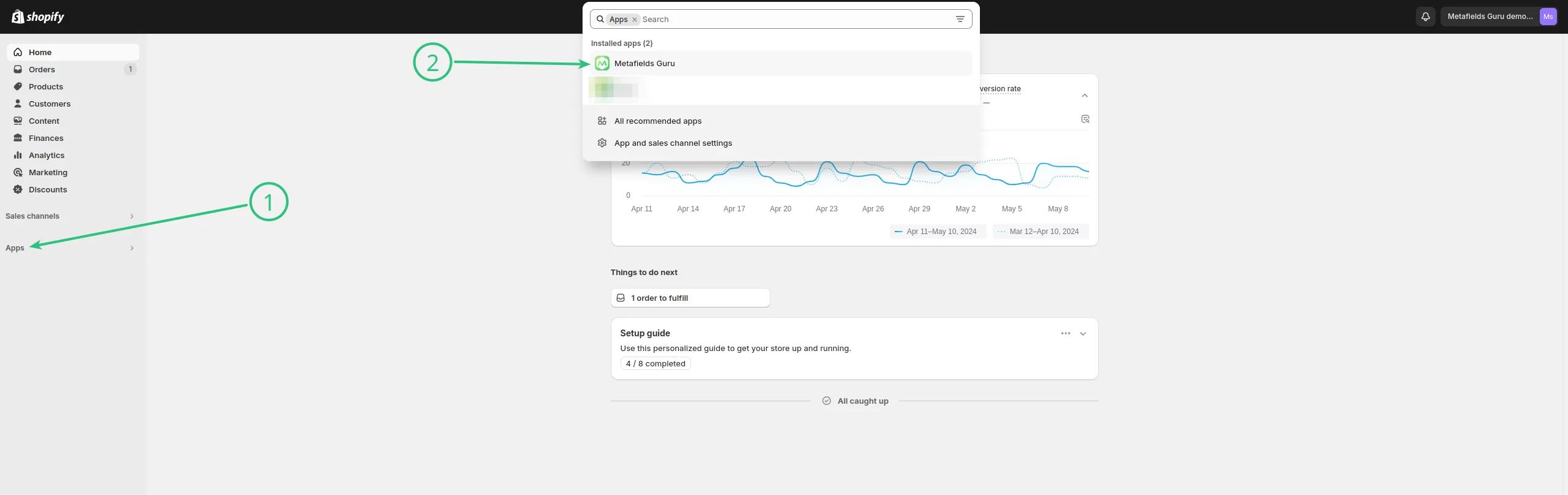The height and width of the screenshot is (495, 1568).
Task: Open Products in sidebar
Action: [x=73, y=86]
